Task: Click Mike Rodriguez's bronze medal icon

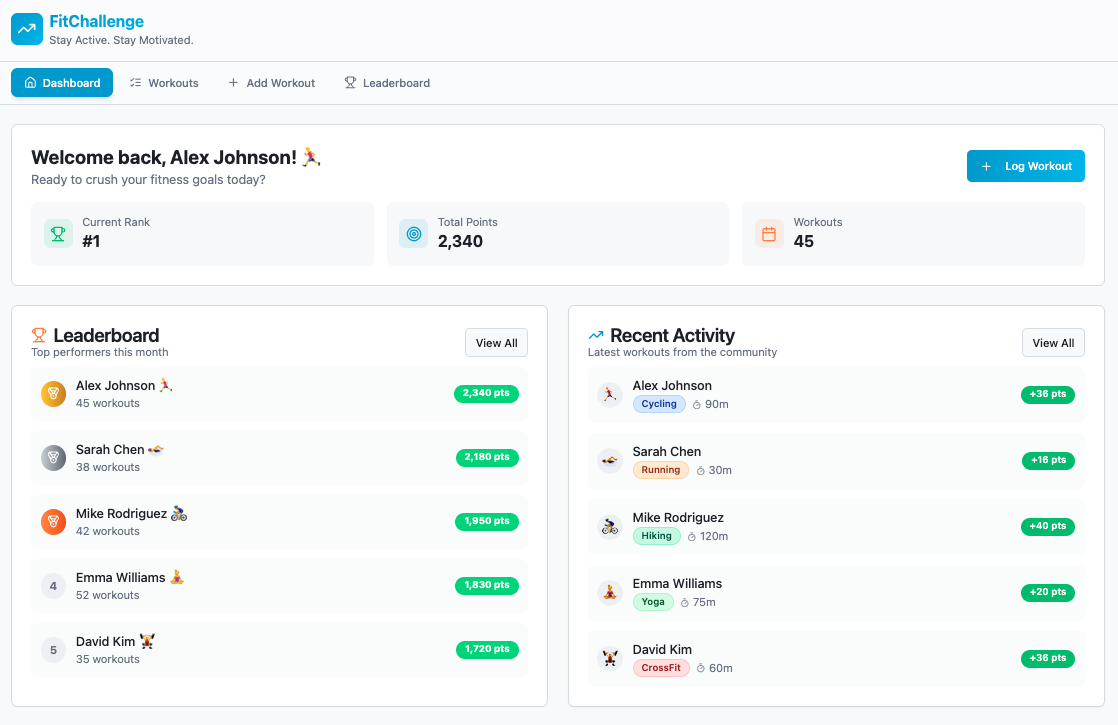Action: pos(54,522)
